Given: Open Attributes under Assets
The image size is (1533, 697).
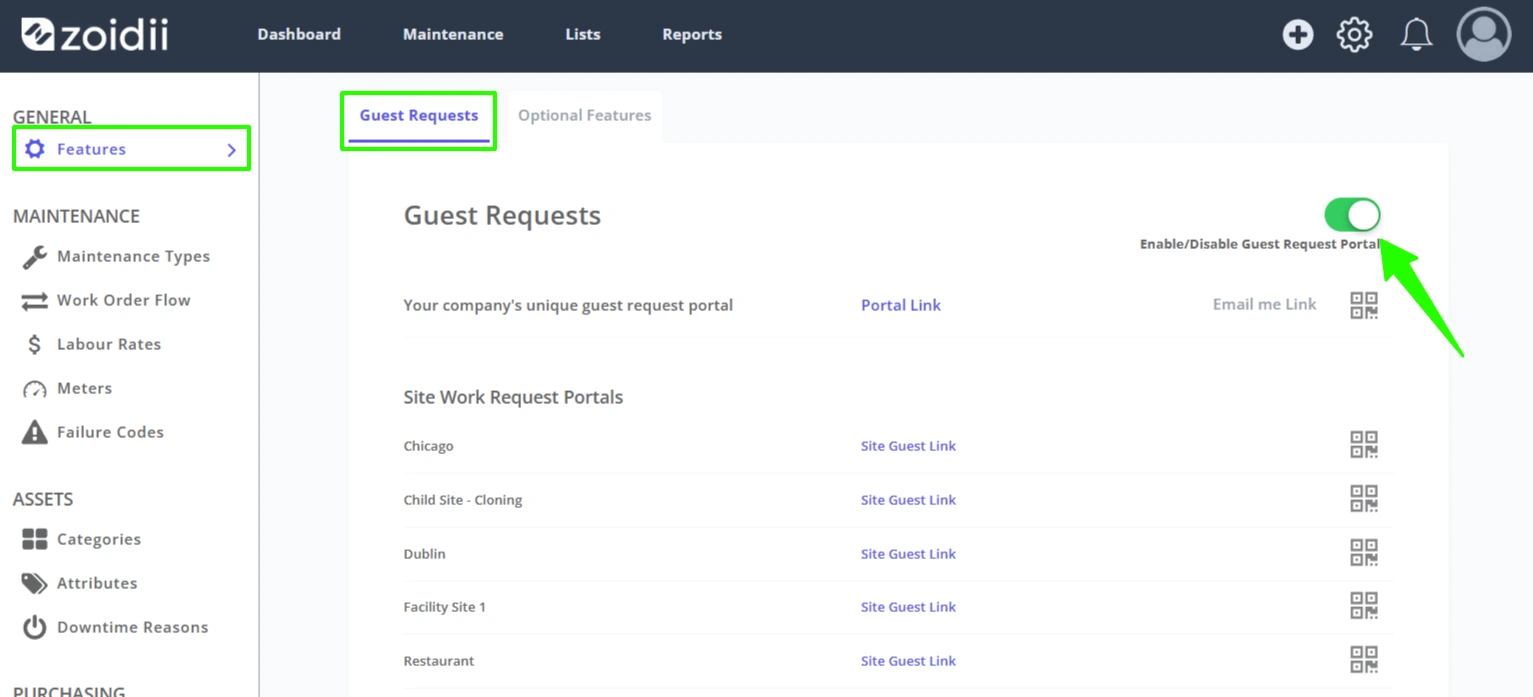Looking at the screenshot, I should (x=97, y=584).
